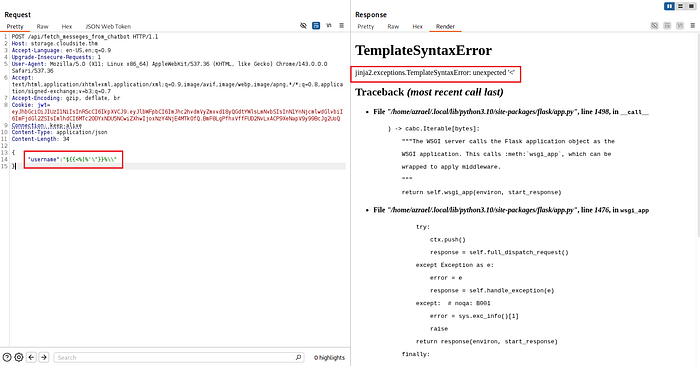
Task: Switch to side-by-side layout view
Action: (x=669, y=6)
